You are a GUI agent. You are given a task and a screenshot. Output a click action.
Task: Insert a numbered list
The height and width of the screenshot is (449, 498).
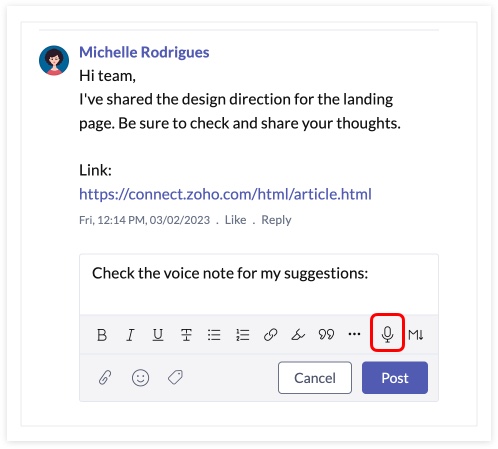click(x=242, y=334)
